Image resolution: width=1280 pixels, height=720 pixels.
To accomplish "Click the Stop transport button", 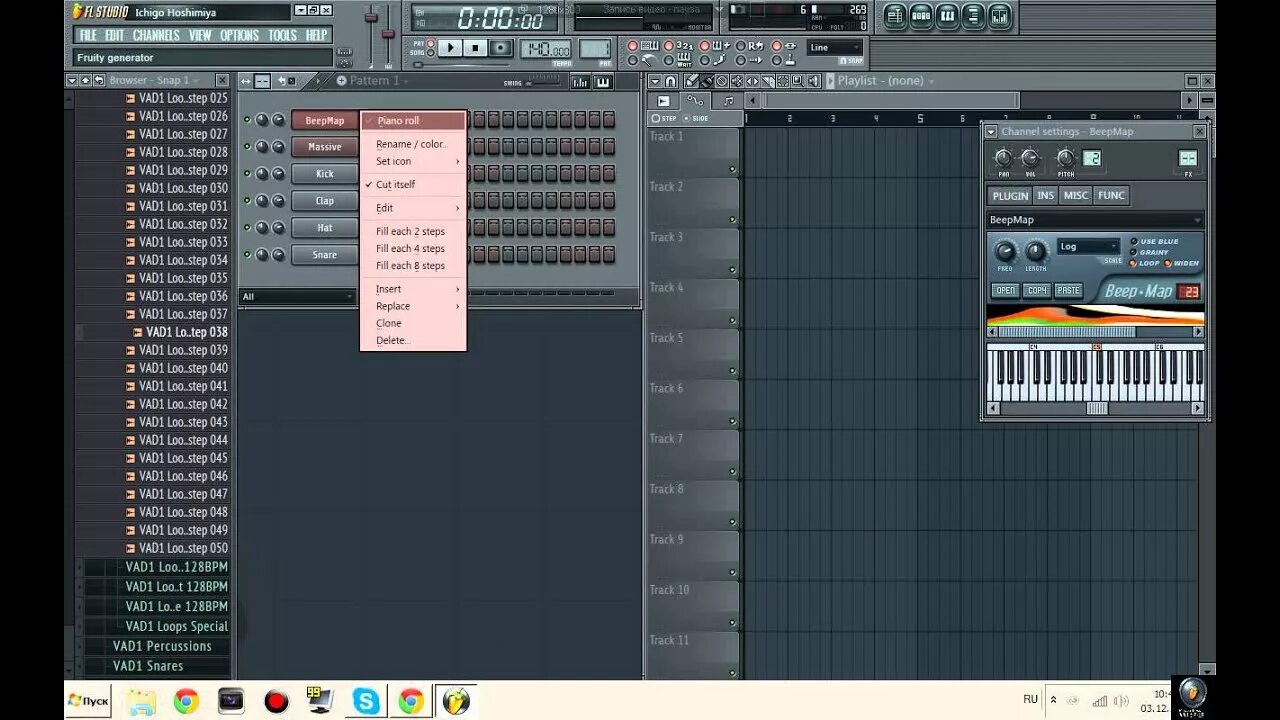I will (x=475, y=48).
